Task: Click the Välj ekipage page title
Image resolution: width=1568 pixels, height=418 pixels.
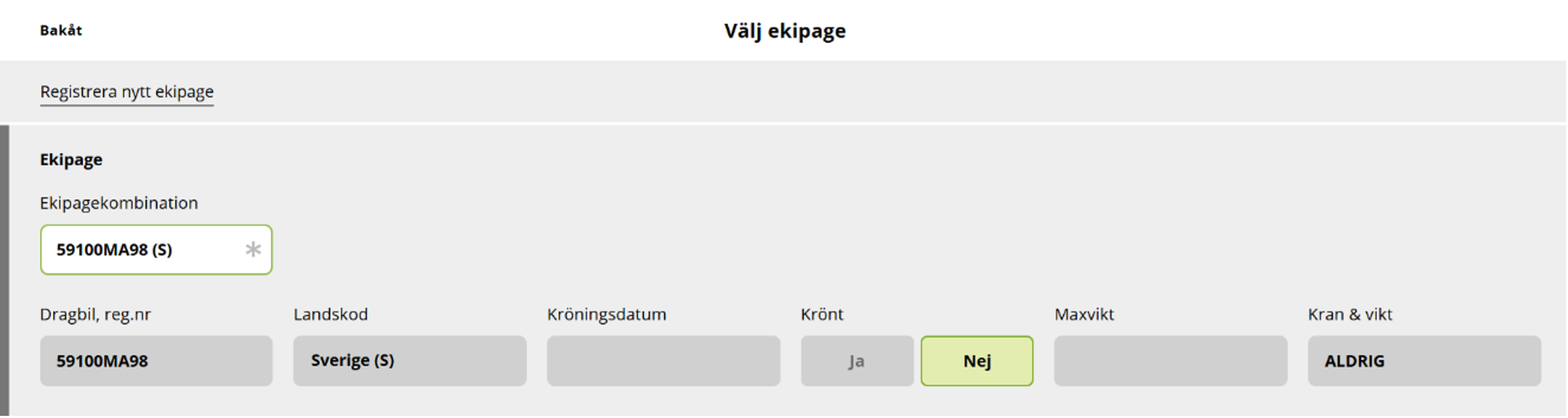Action: [x=784, y=30]
